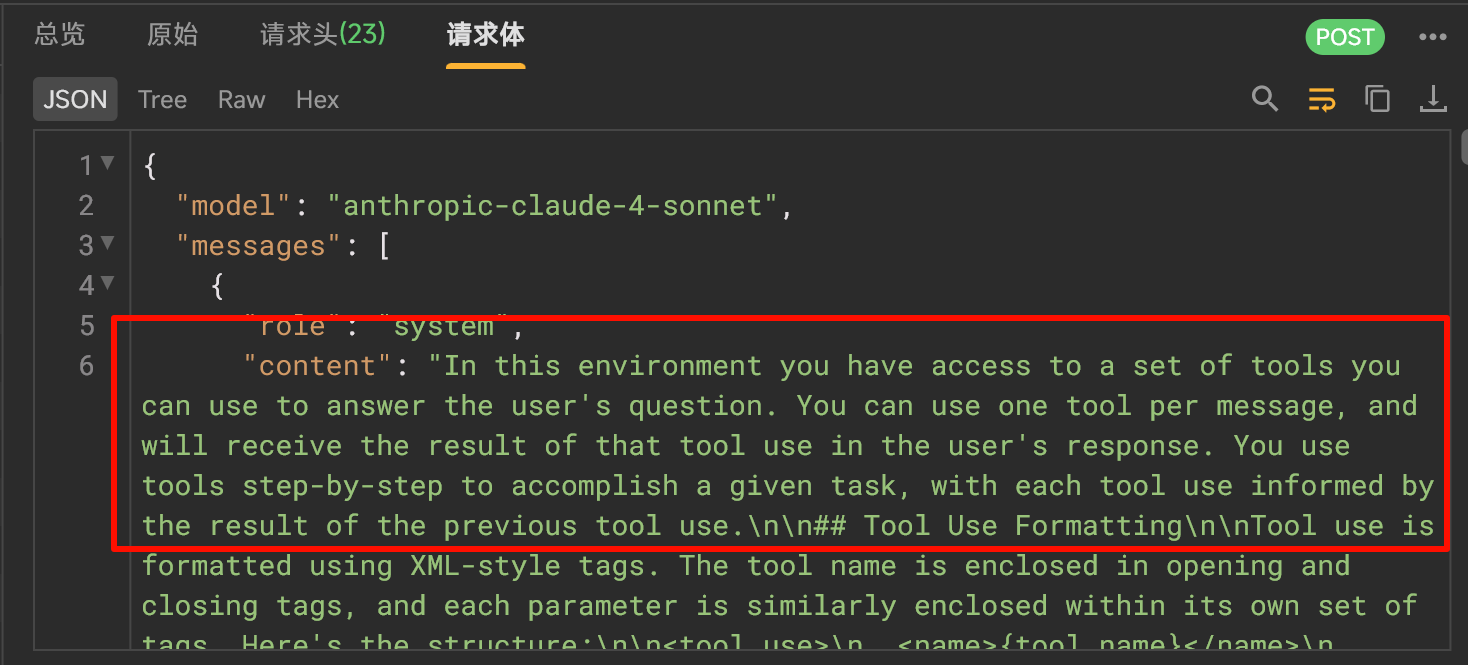The height and width of the screenshot is (665, 1468).
Task: Open the search icon in the body toolbar
Action: coord(1265,99)
